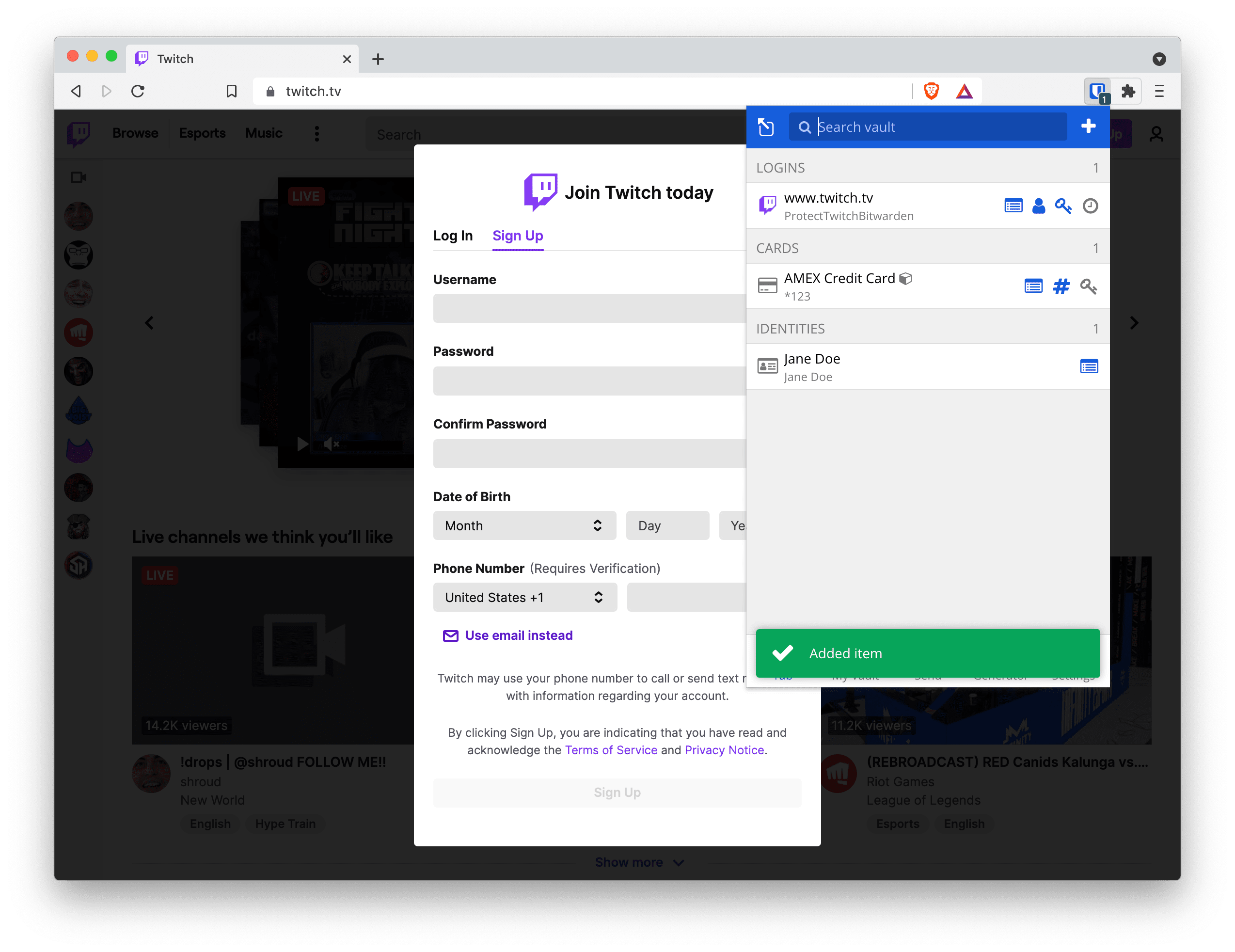Screen dimensions: 1235x952
Task: Copy AMEX Credit Card security code
Action: pyautogui.click(x=1088, y=286)
